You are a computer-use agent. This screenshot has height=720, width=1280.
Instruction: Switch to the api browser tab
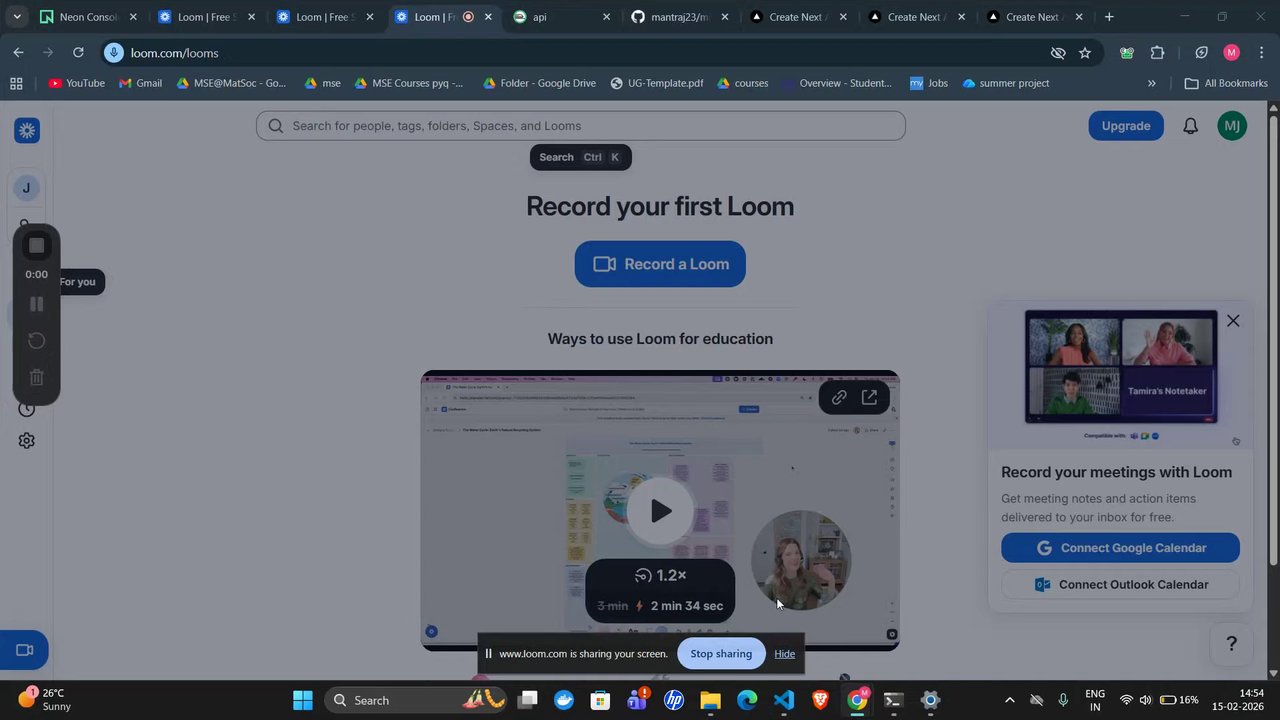(560, 17)
